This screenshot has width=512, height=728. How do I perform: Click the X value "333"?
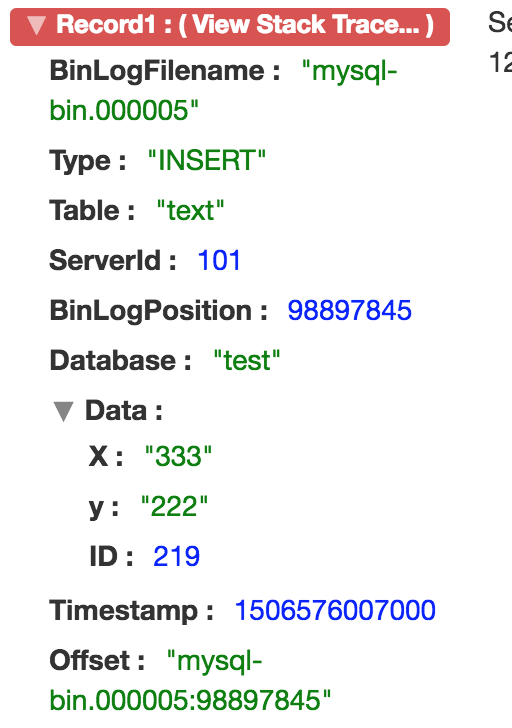click(x=178, y=456)
